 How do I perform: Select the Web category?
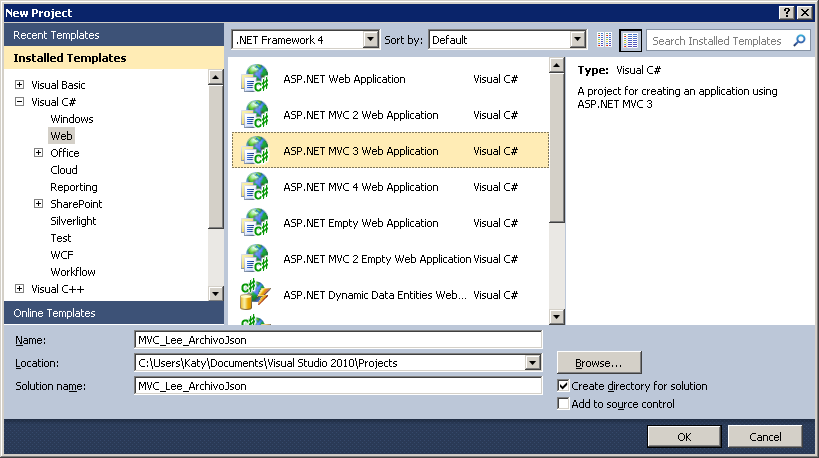click(61, 136)
